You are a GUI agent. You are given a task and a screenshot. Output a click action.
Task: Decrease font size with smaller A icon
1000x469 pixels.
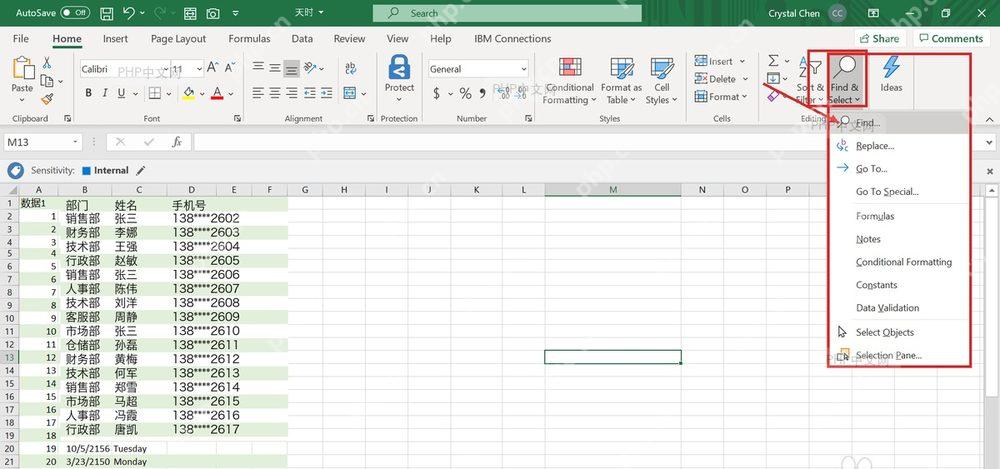[228, 68]
